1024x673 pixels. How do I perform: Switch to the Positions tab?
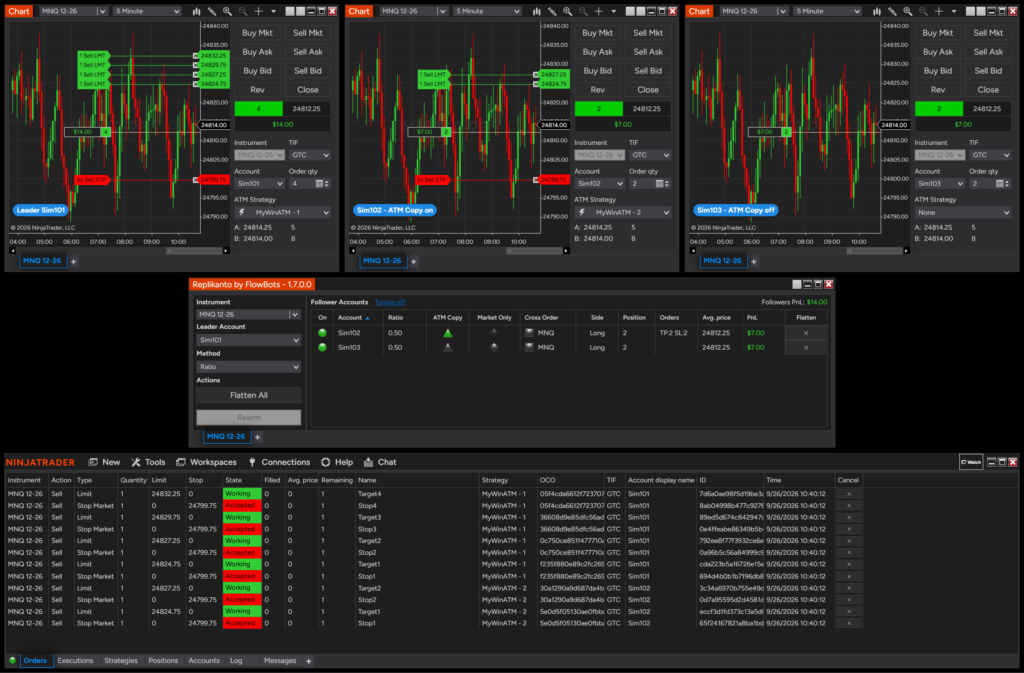(x=163, y=661)
